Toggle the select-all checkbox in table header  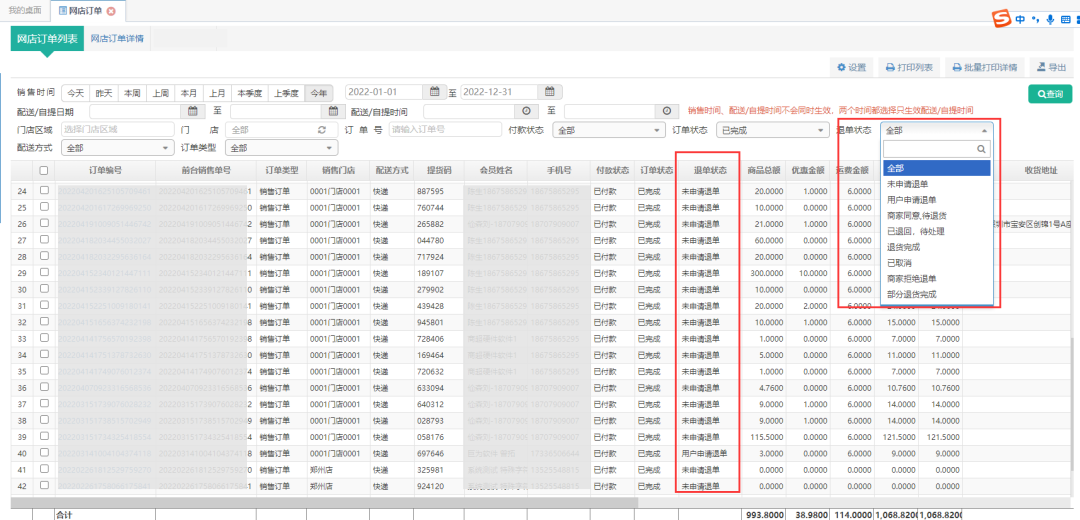tap(43, 171)
